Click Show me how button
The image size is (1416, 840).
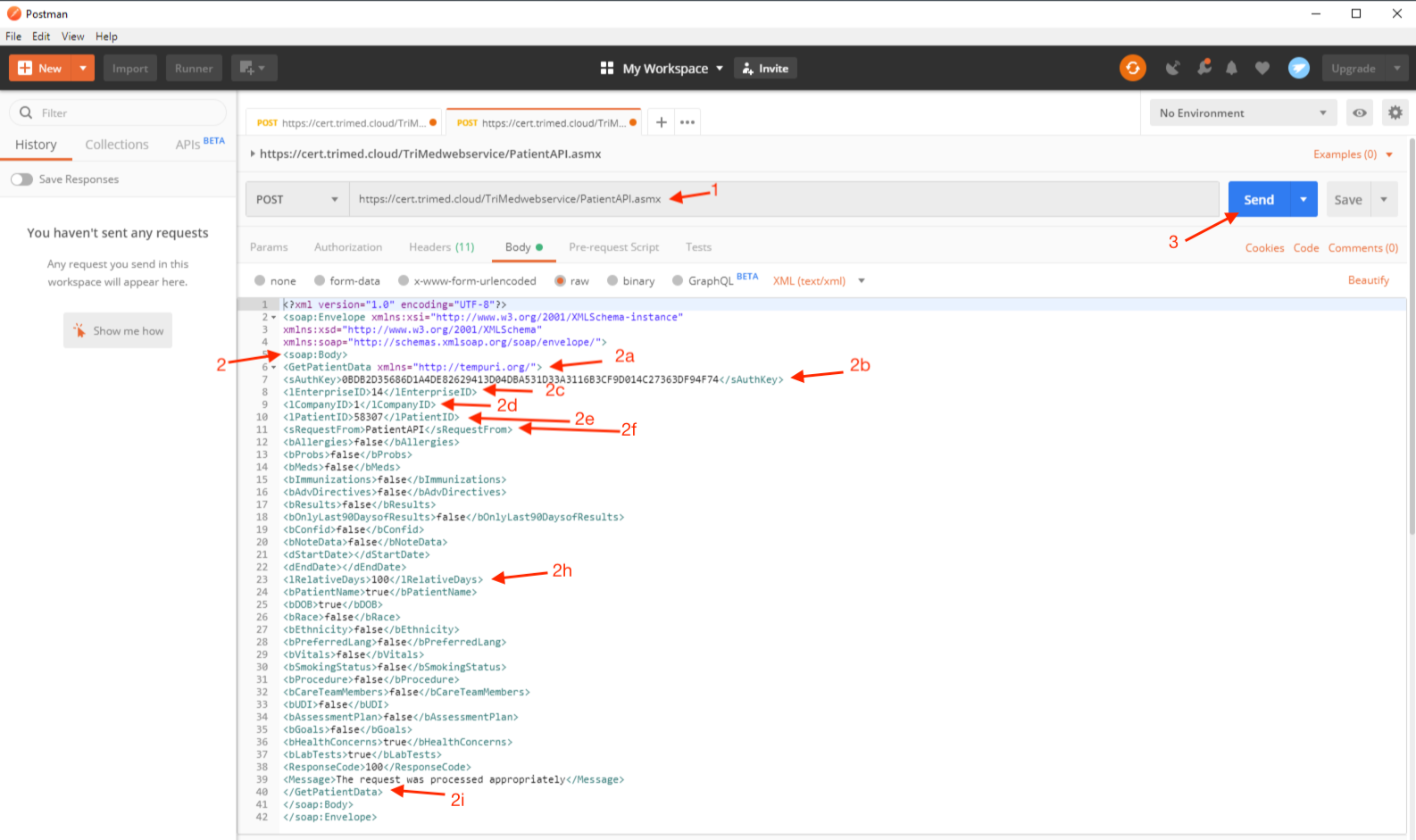coord(118,330)
